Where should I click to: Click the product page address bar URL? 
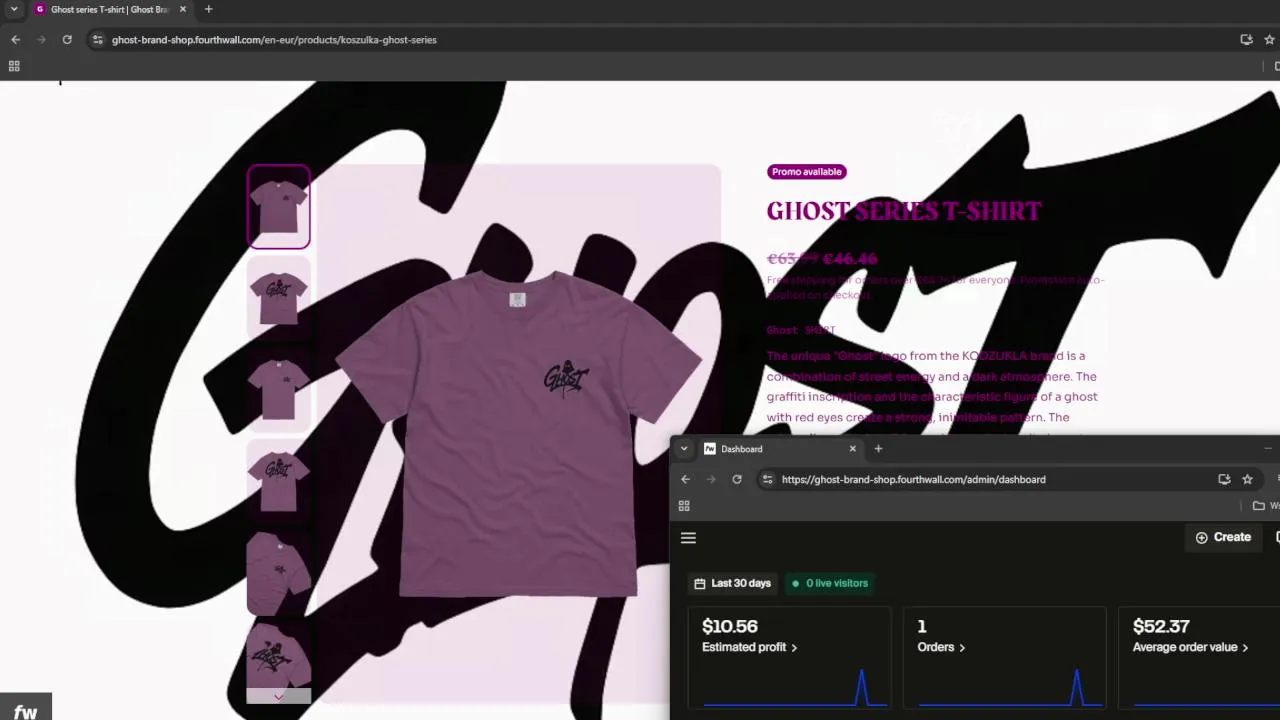pyautogui.click(x=274, y=40)
